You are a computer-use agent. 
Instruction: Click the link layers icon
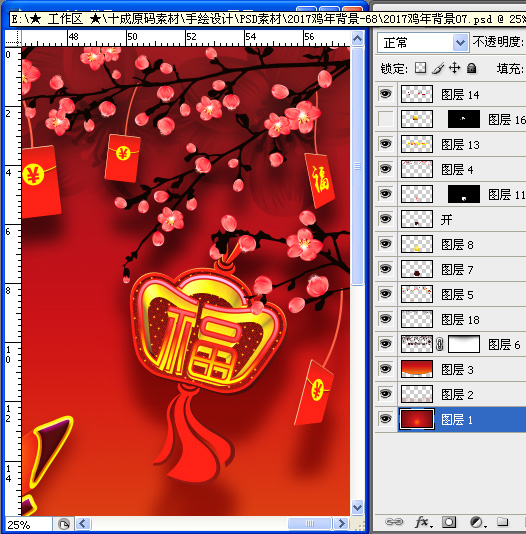pyautogui.click(x=394, y=521)
